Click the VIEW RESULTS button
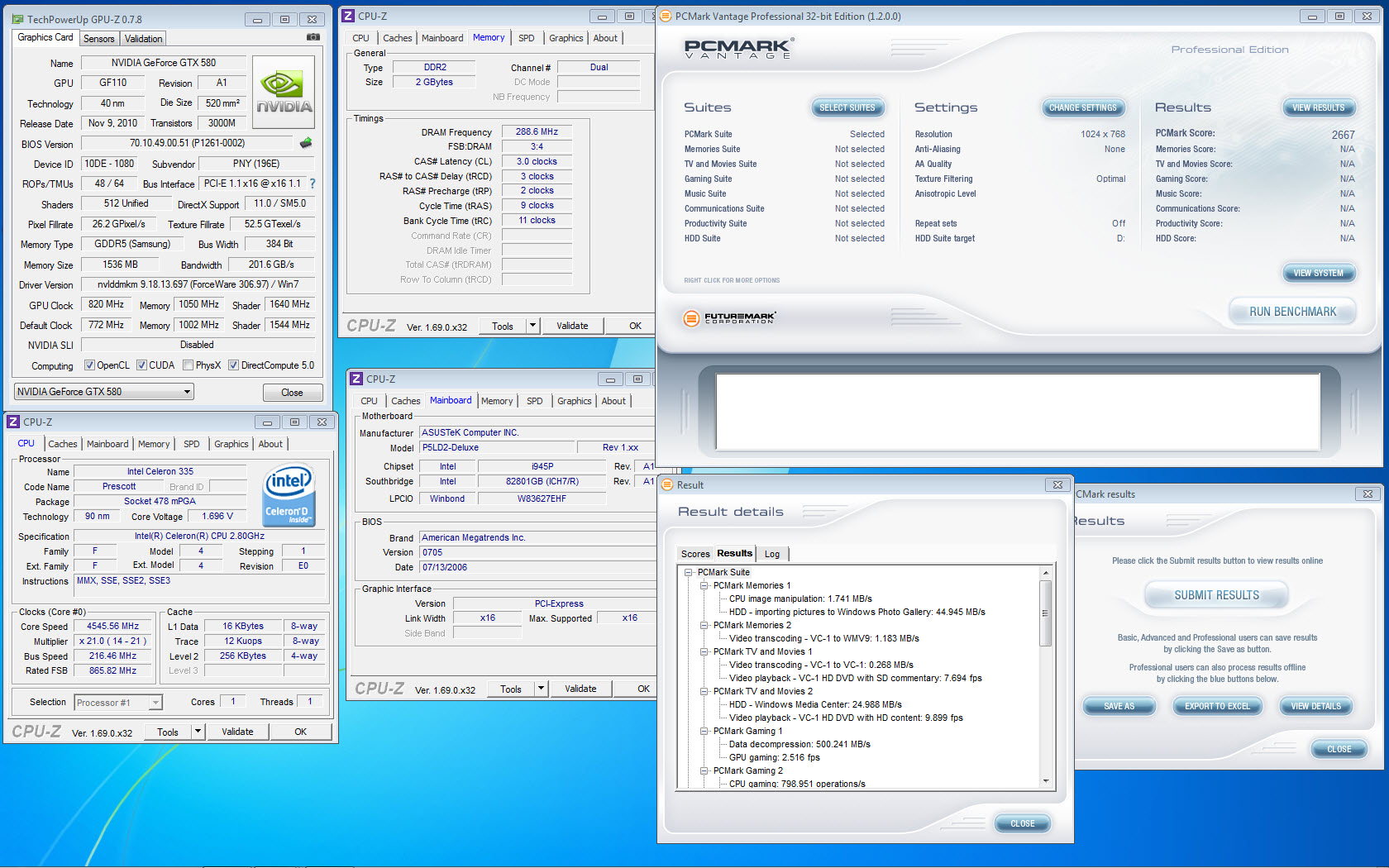 pos(1318,107)
